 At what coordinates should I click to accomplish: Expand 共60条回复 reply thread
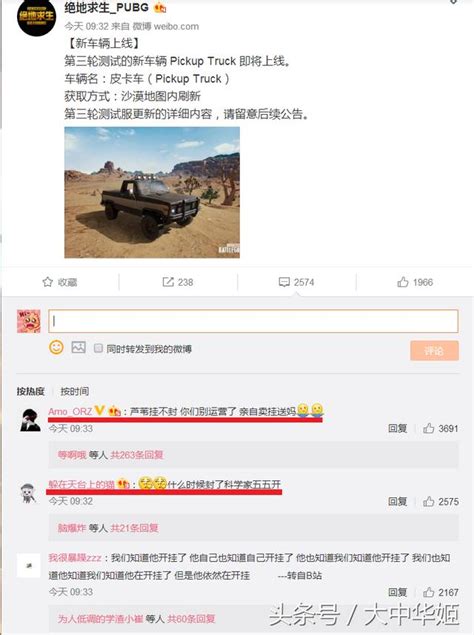(191, 618)
